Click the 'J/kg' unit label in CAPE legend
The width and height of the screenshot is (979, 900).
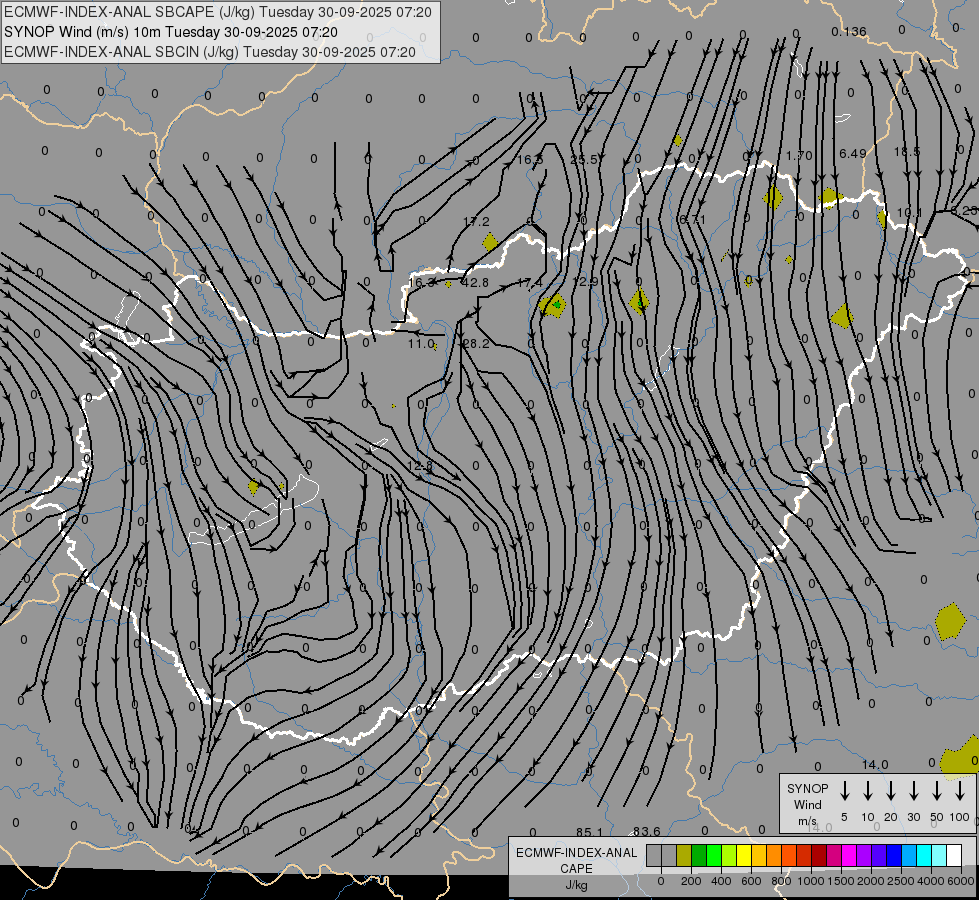pyautogui.click(x=576, y=886)
